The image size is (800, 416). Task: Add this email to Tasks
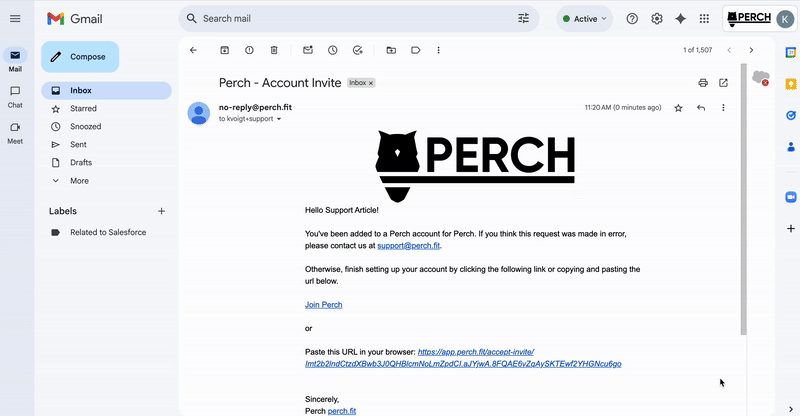[x=358, y=50]
